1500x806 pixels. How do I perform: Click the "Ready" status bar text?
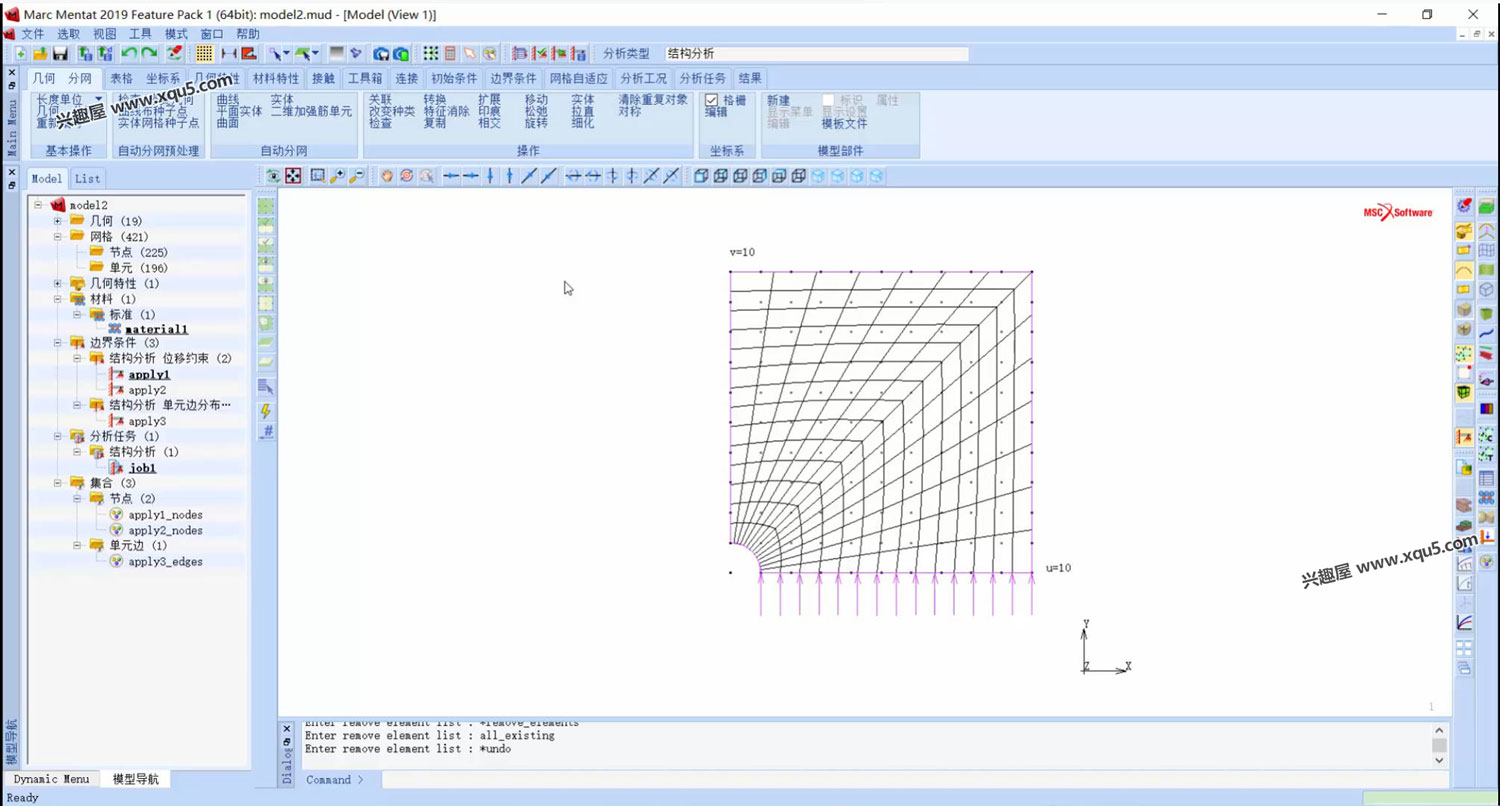tap(22, 798)
